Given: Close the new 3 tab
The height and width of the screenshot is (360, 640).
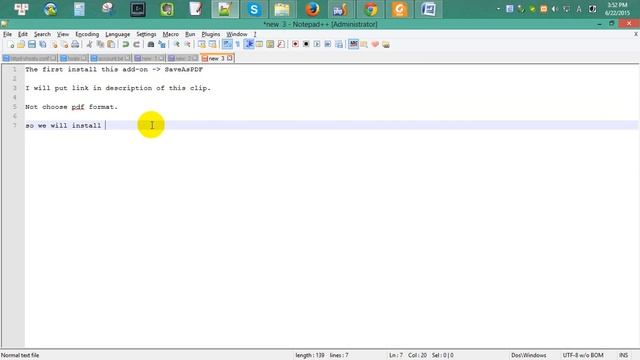Looking at the screenshot, I should coord(230,58).
